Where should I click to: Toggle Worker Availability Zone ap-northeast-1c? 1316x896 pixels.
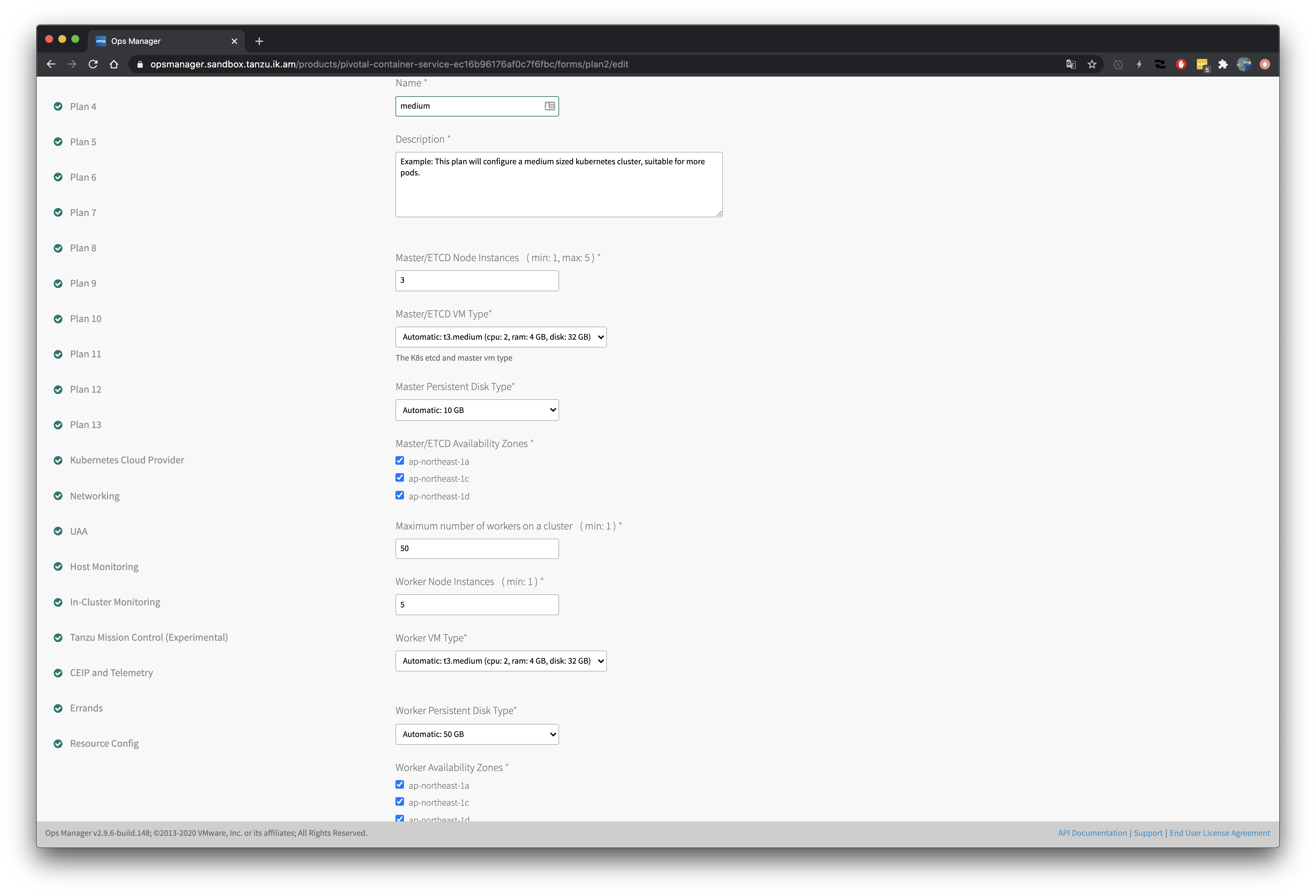pyautogui.click(x=400, y=801)
